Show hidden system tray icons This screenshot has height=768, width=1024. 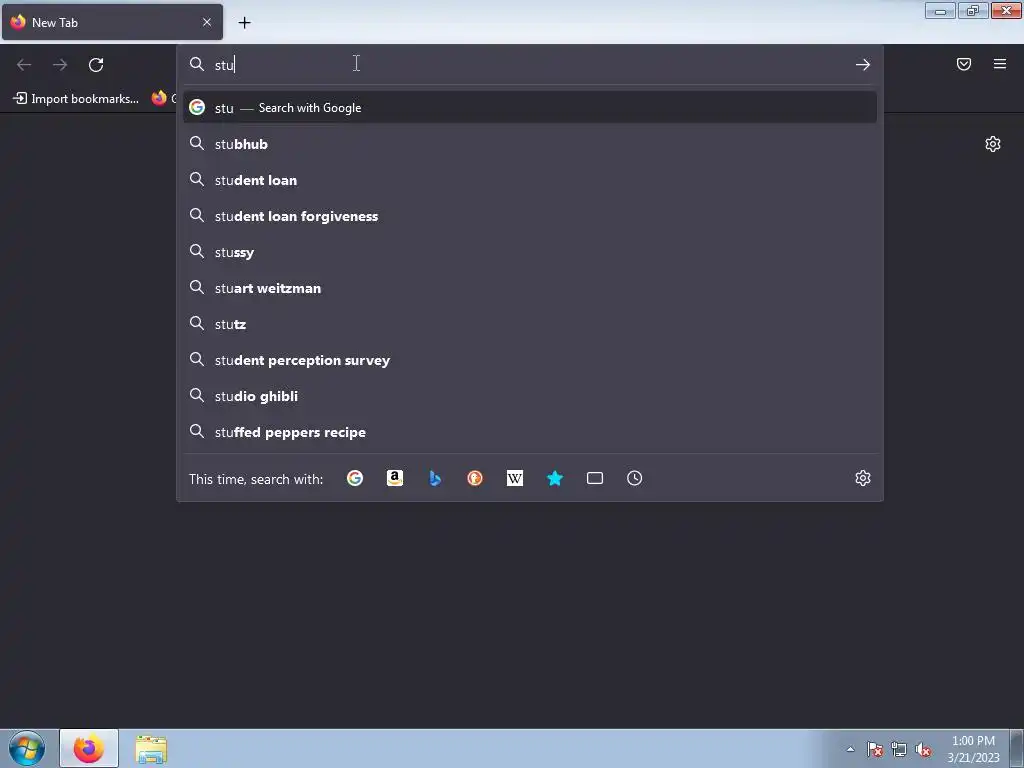(850, 749)
